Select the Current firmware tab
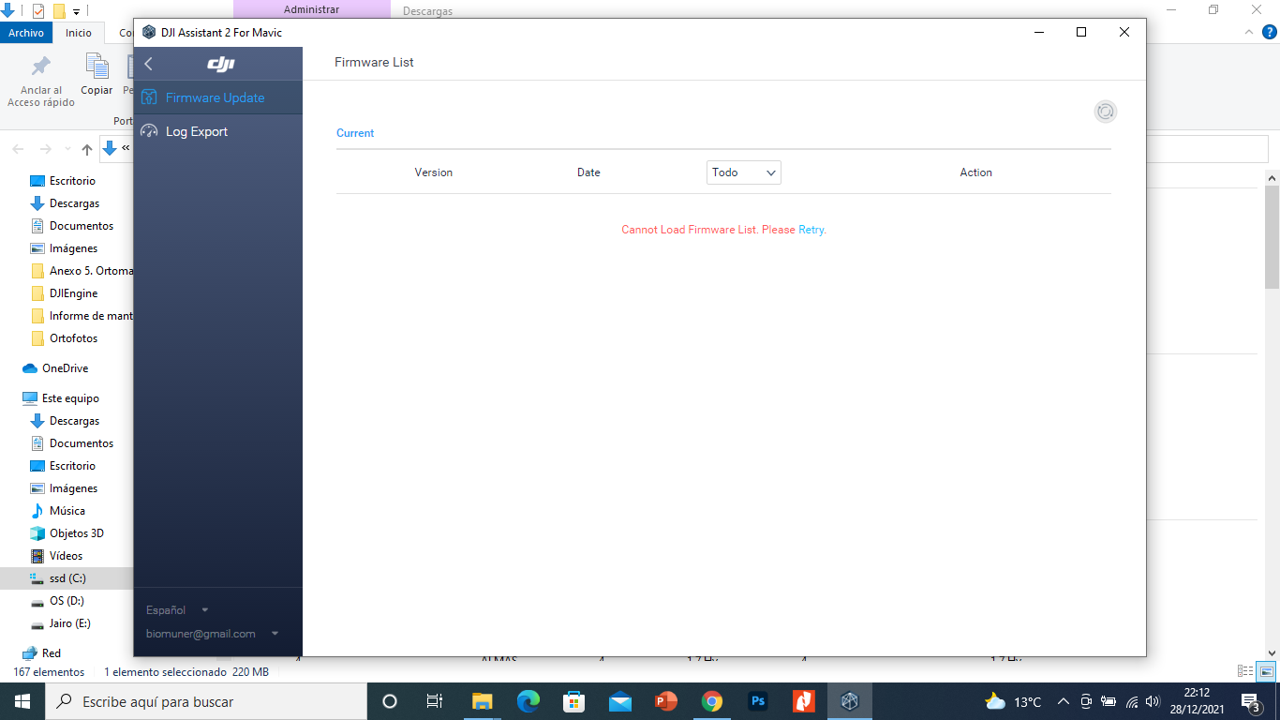 [x=355, y=133]
